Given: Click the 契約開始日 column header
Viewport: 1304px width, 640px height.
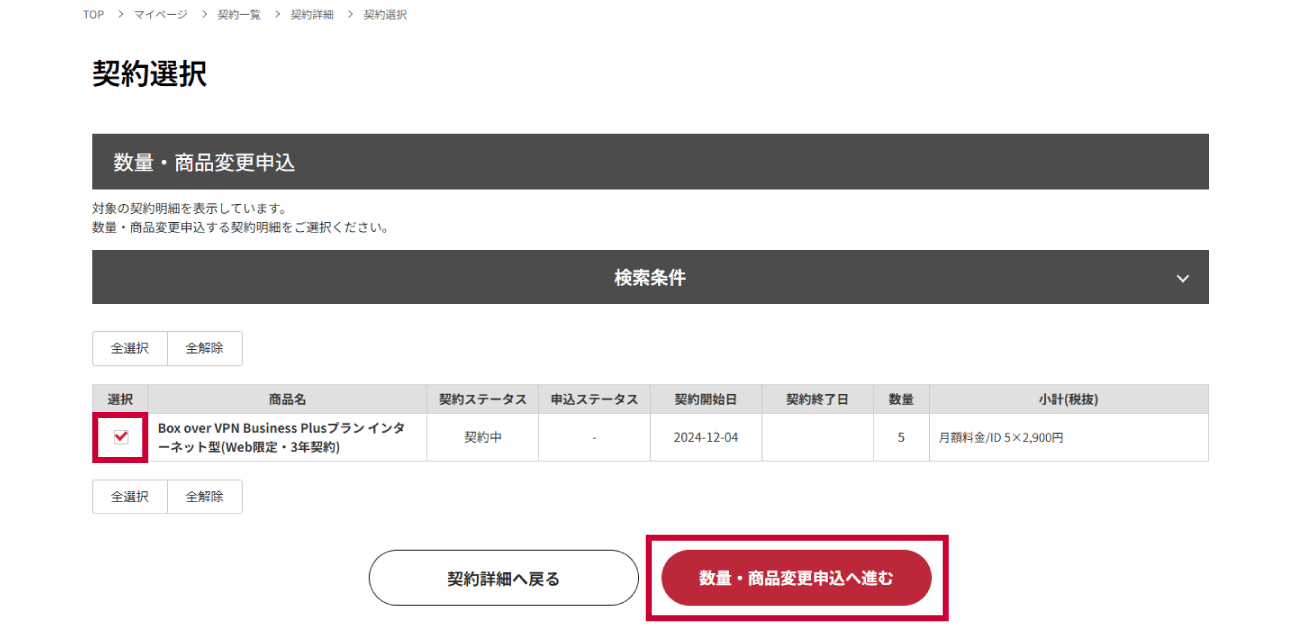Looking at the screenshot, I should coord(706,399).
